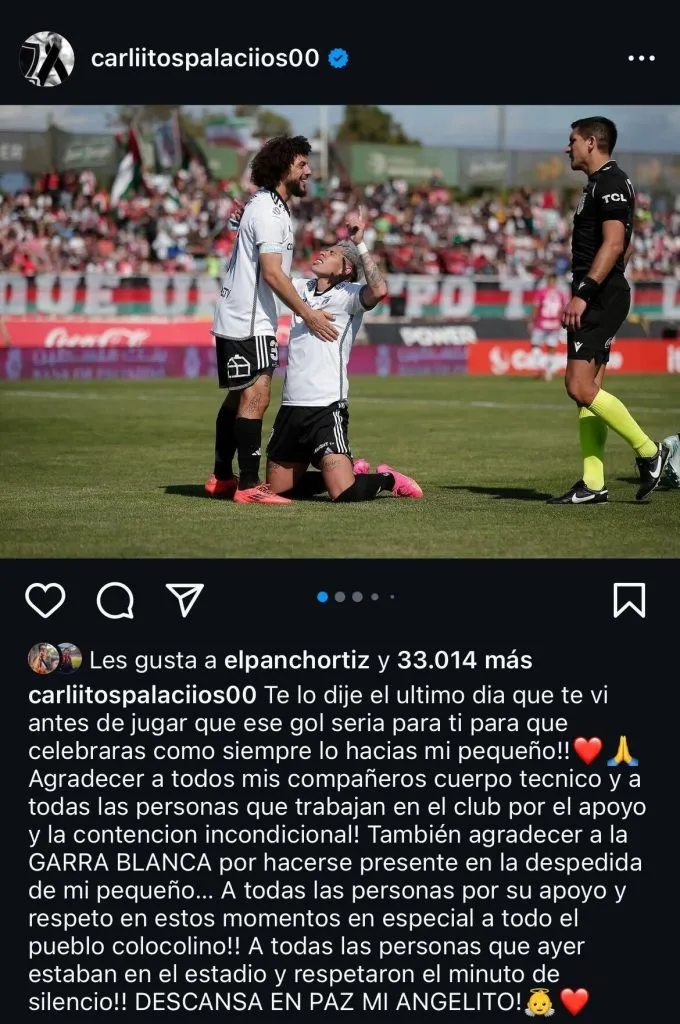This screenshot has width=680, height=1024.
Task: Tap the liker avatars thumbnail
Action: pos(55,658)
